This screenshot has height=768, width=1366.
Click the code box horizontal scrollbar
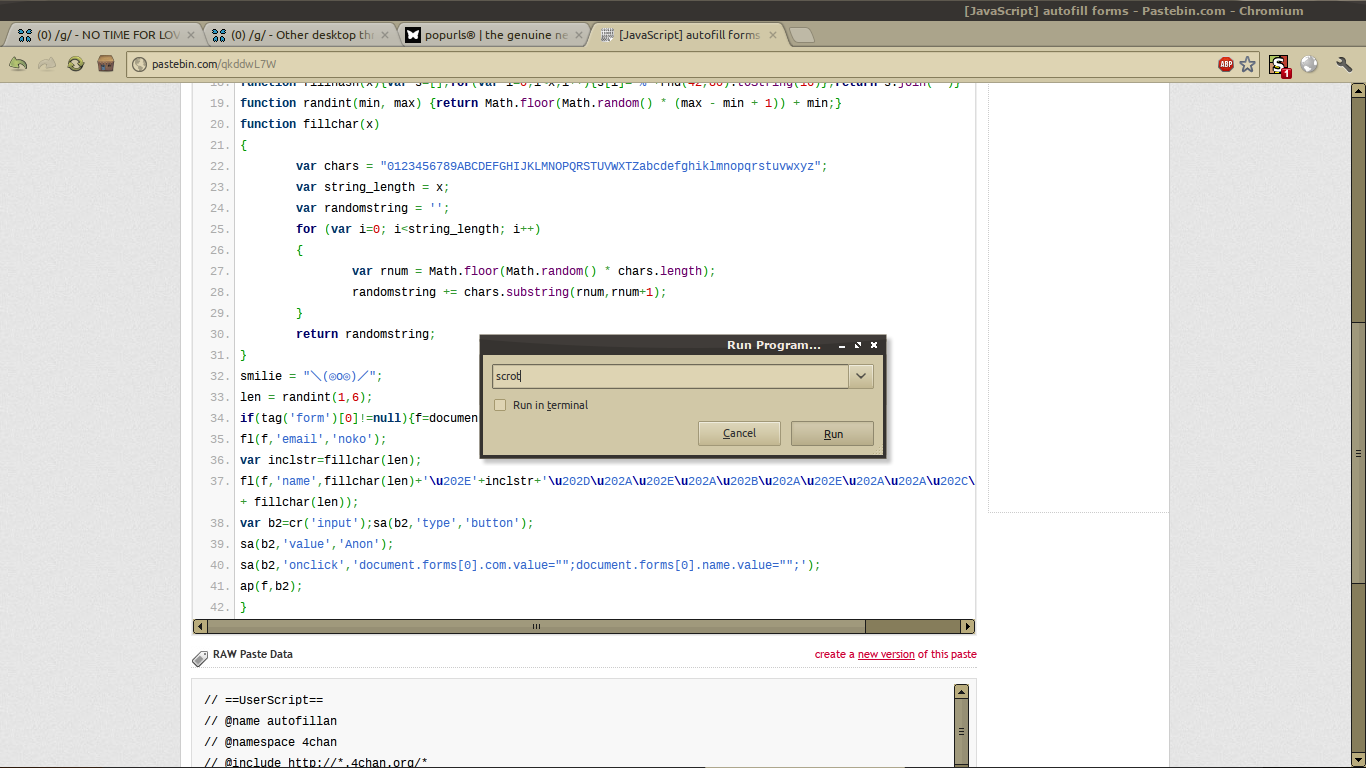[x=536, y=626]
